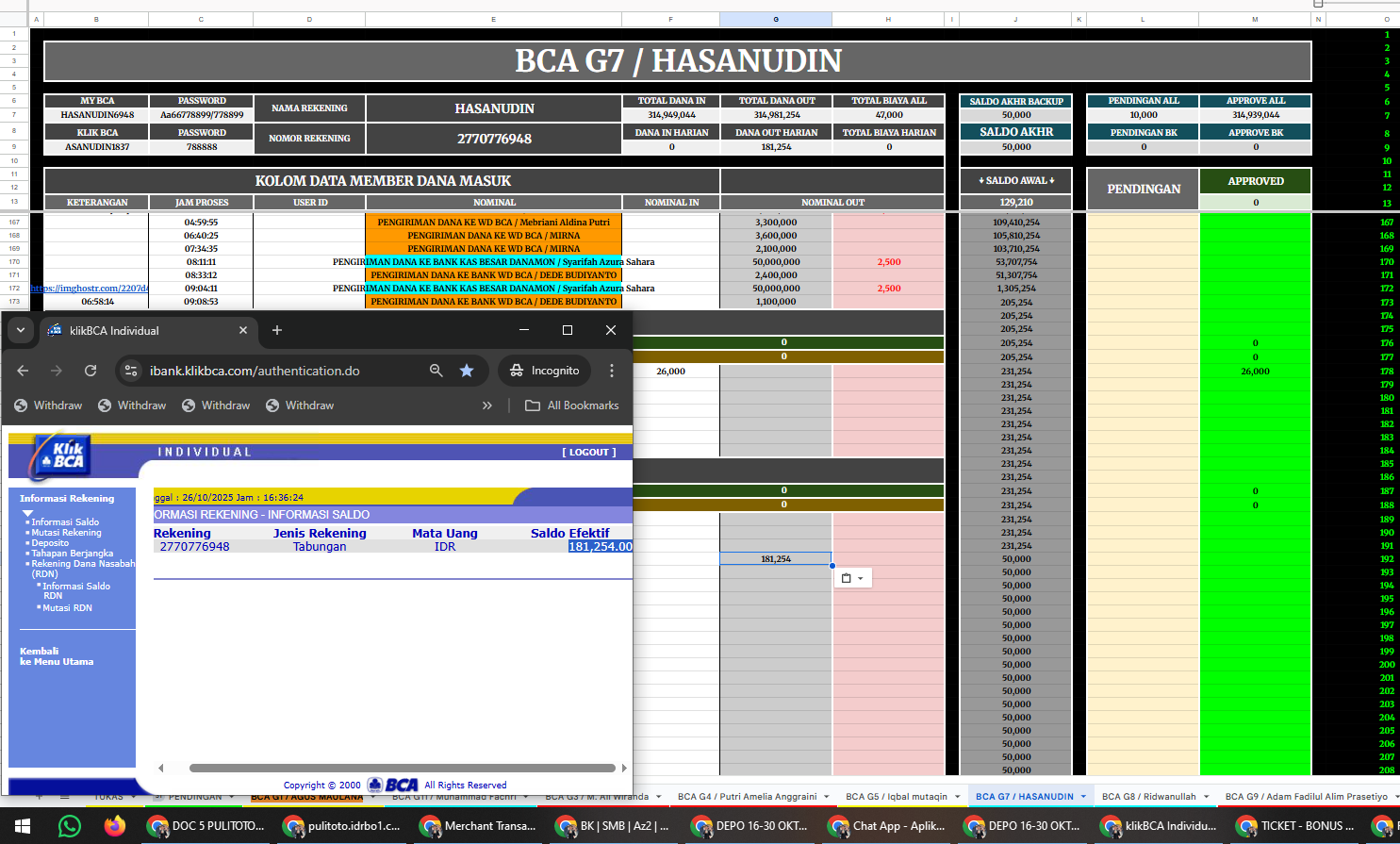Reload the klikBCA page
Screen dimensions: 1400x844
tap(91, 371)
